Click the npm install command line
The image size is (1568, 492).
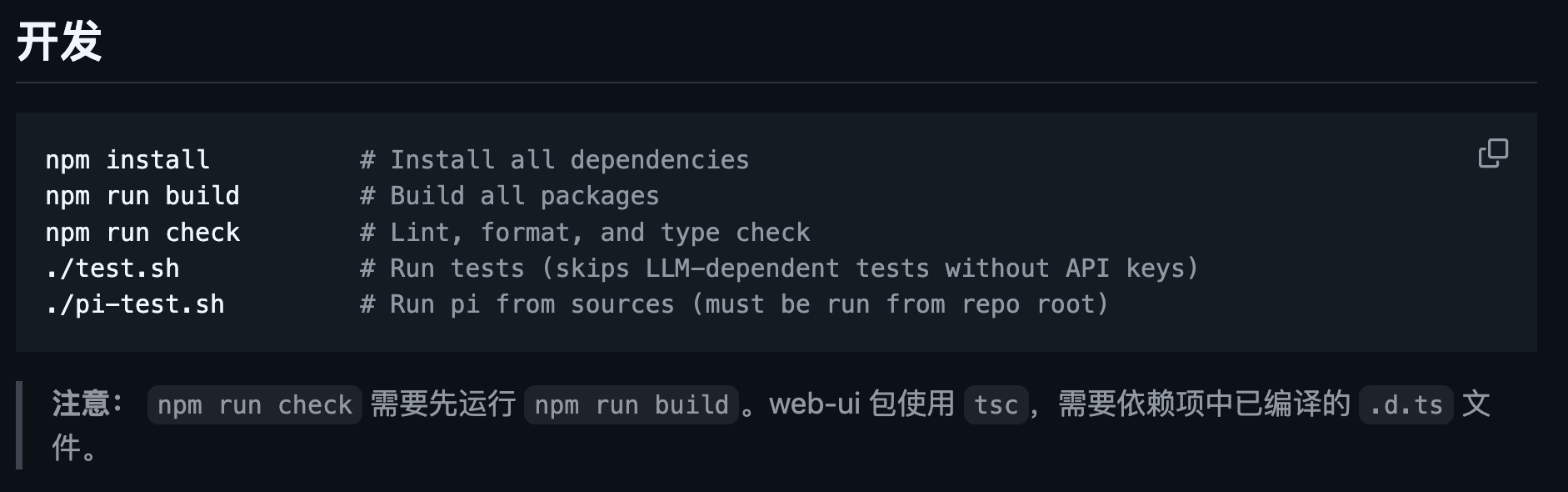(127, 159)
